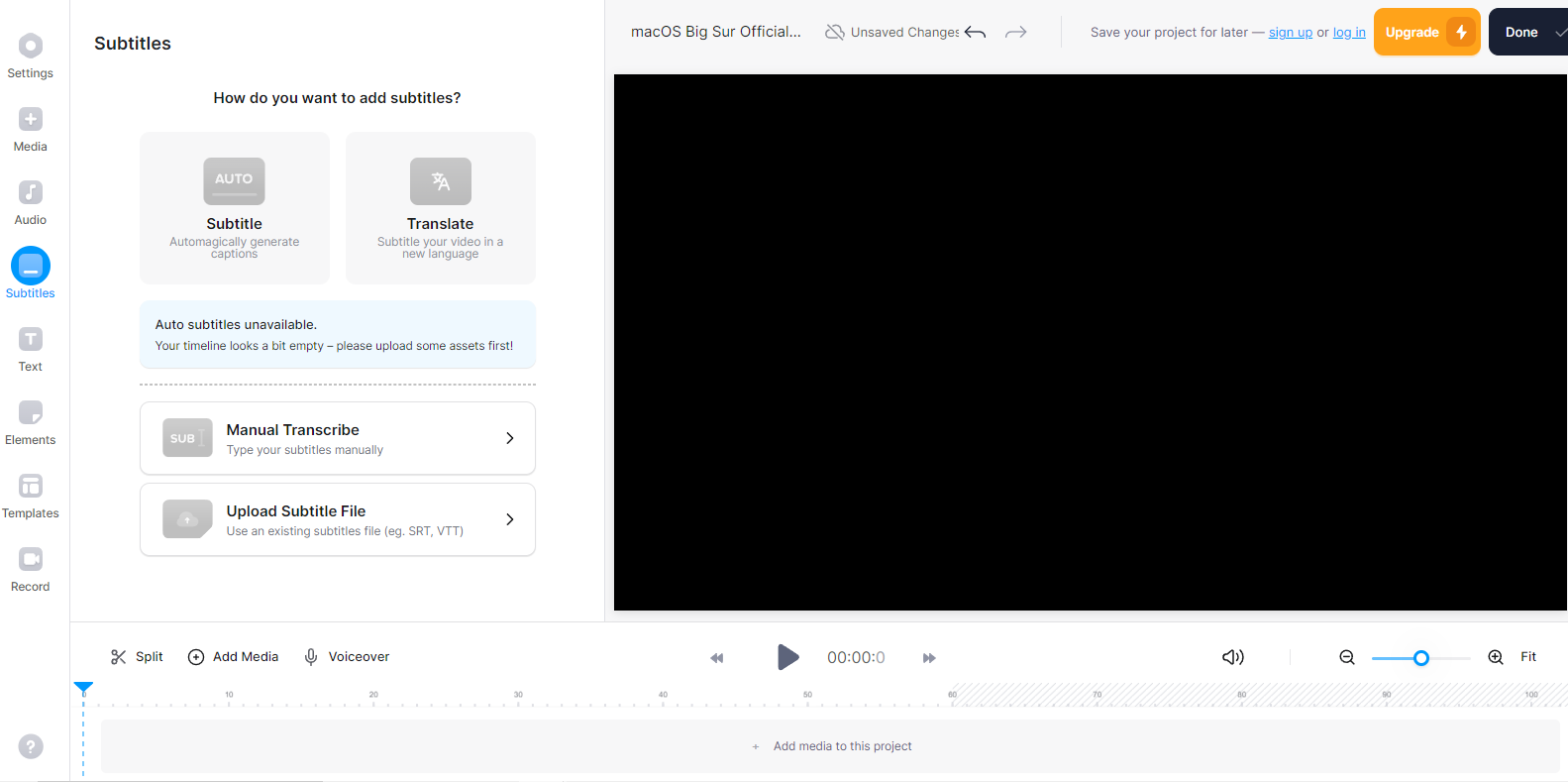The height and width of the screenshot is (782, 1568).
Task: Zoom out the timeline
Action: pos(1347,657)
